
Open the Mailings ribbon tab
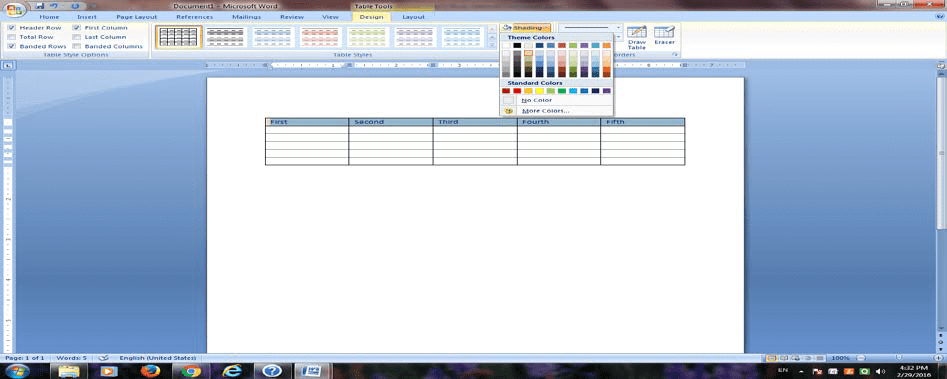246,17
